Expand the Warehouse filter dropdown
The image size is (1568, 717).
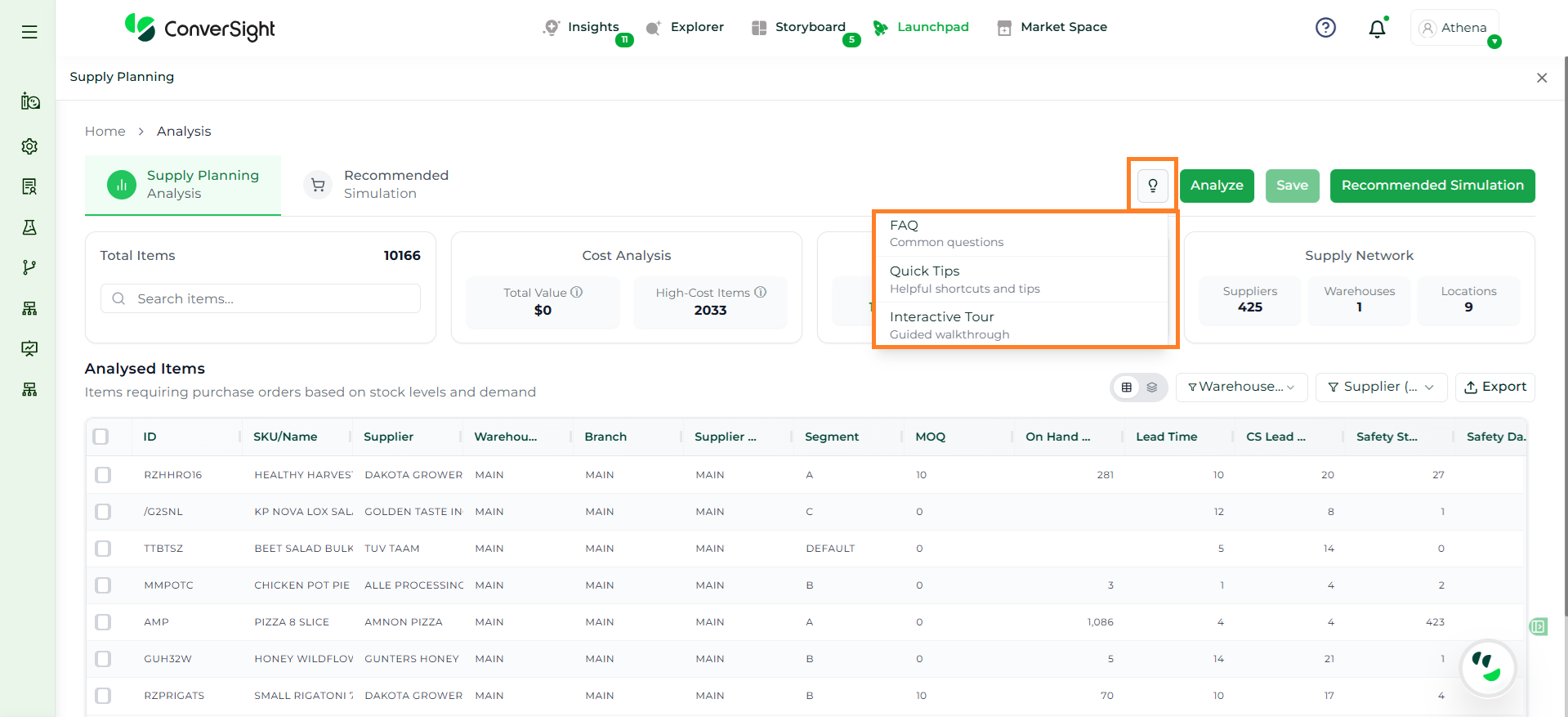pyautogui.click(x=1240, y=388)
